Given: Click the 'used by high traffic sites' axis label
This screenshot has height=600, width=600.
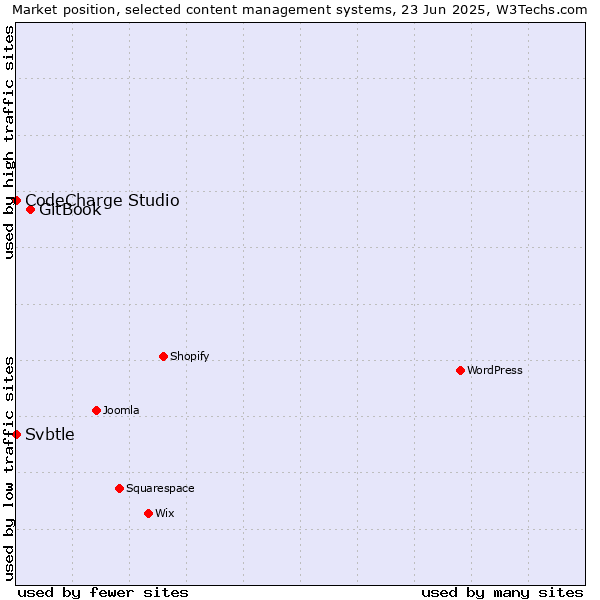Looking at the screenshot, I should [x=9, y=142].
